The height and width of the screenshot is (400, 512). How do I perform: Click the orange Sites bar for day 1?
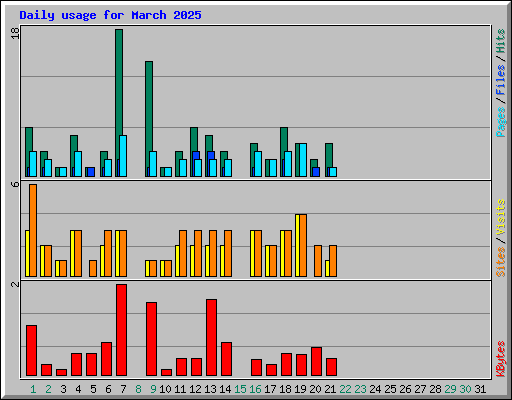click(33, 230)
